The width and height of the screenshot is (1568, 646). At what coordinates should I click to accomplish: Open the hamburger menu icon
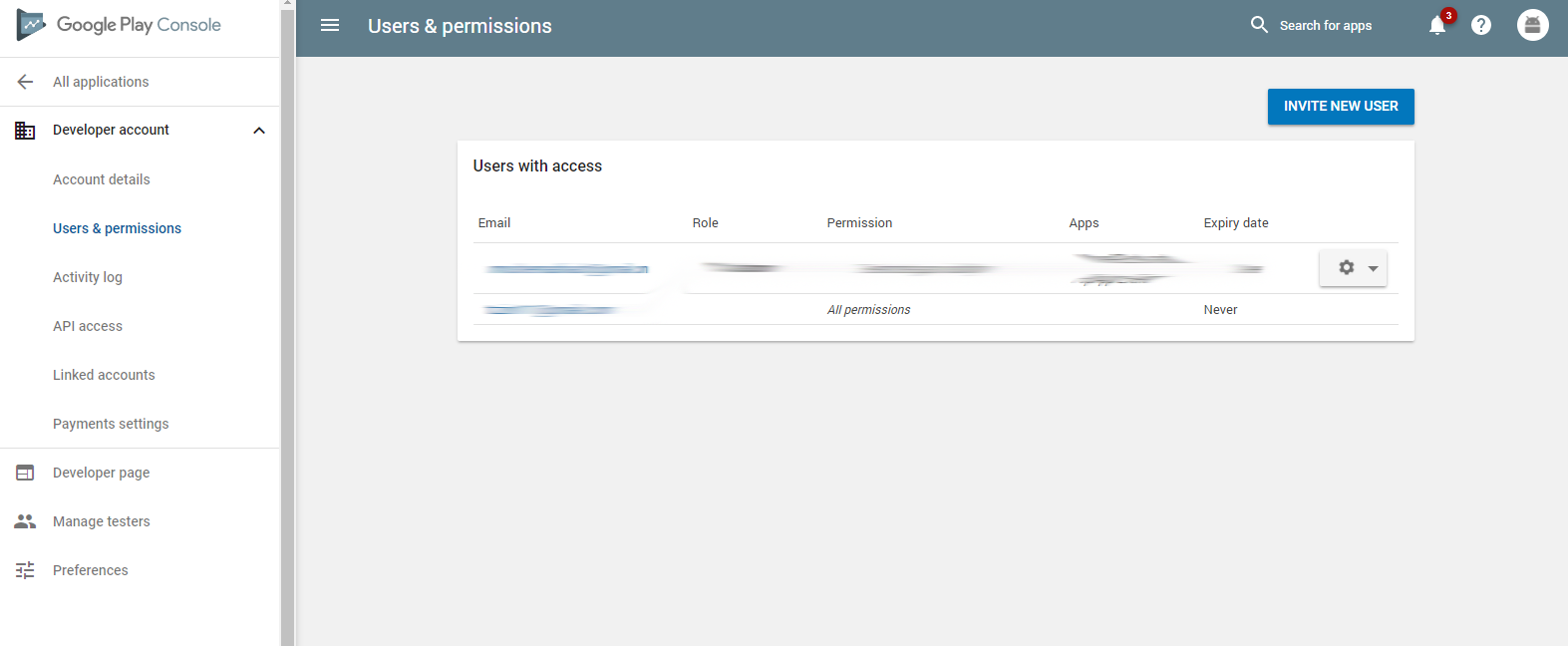pyautogui.click(x=330, y=26)
